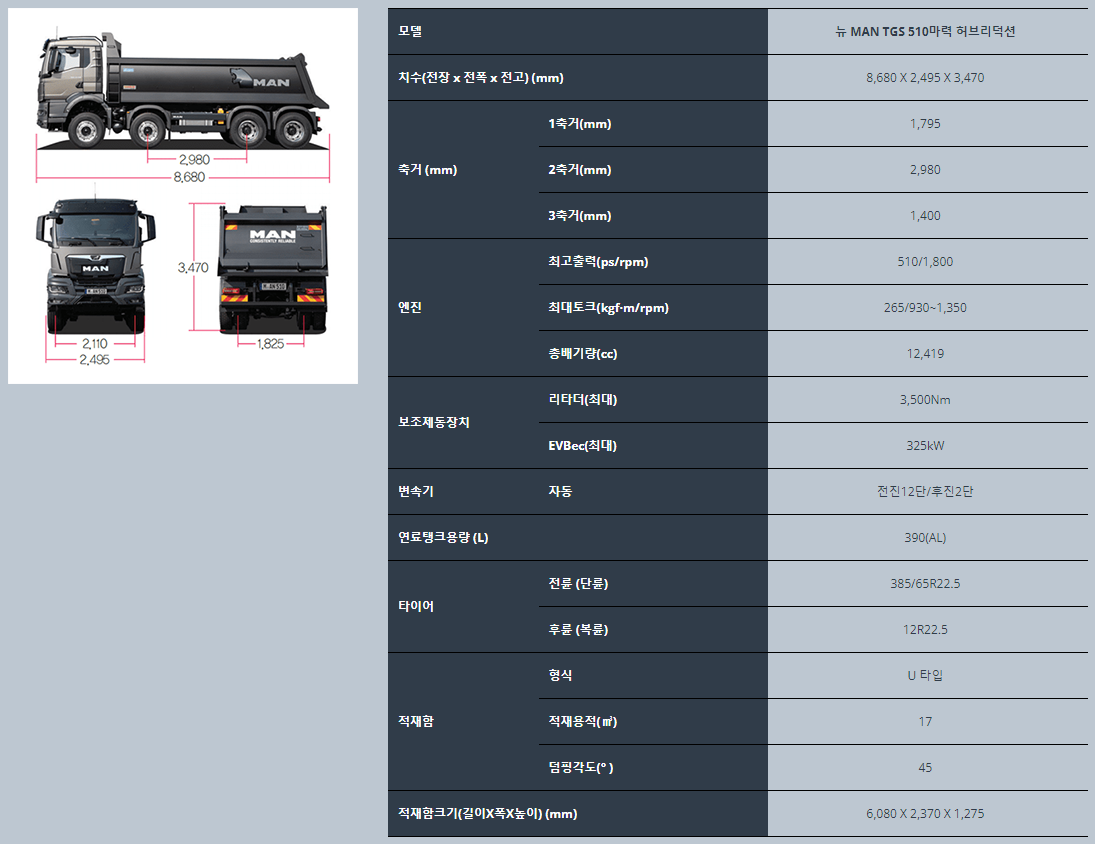Click the '1,825' rear track dimension in diagram

tap(270, 343)
